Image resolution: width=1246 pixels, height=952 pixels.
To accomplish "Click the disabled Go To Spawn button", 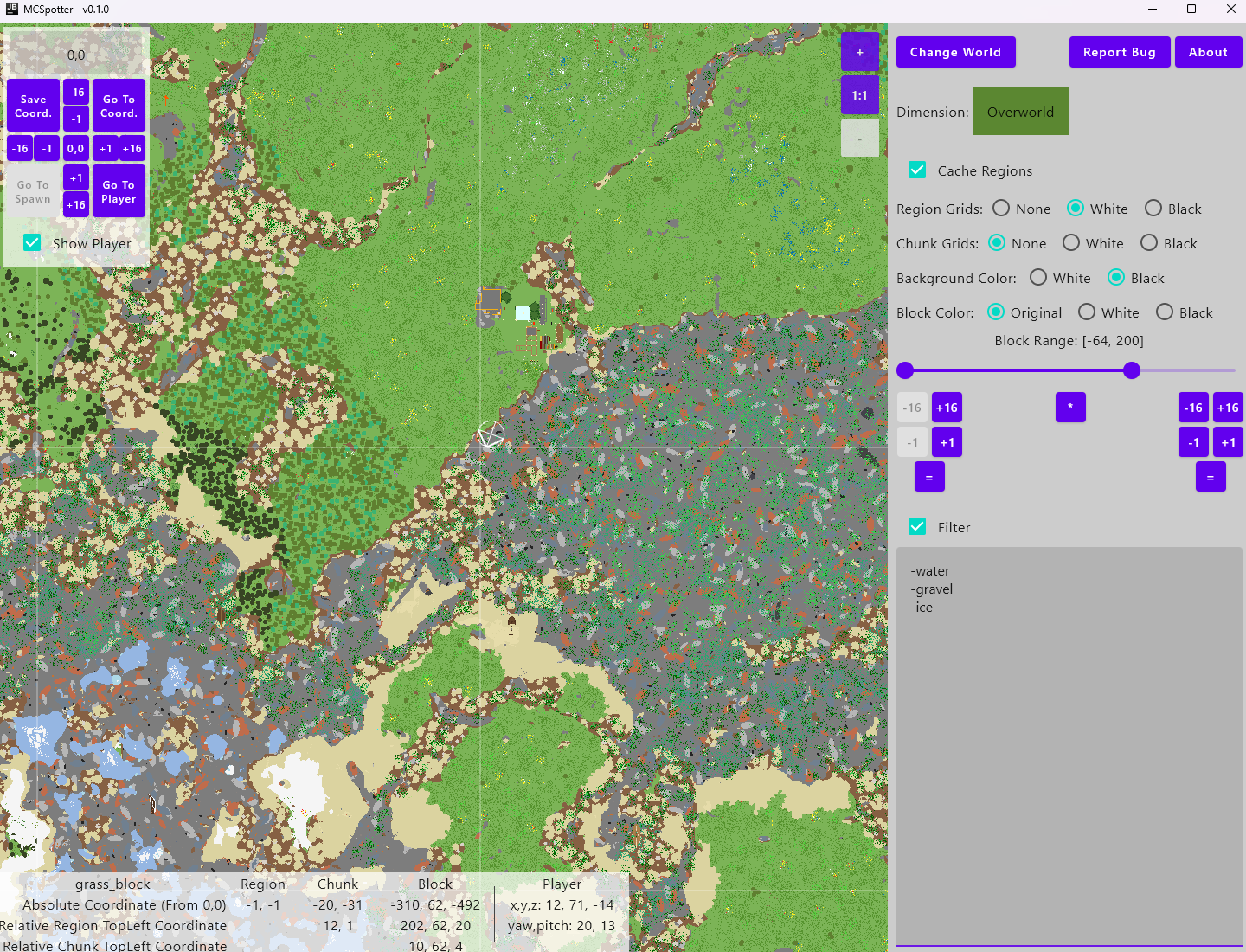I will (33, 191).
